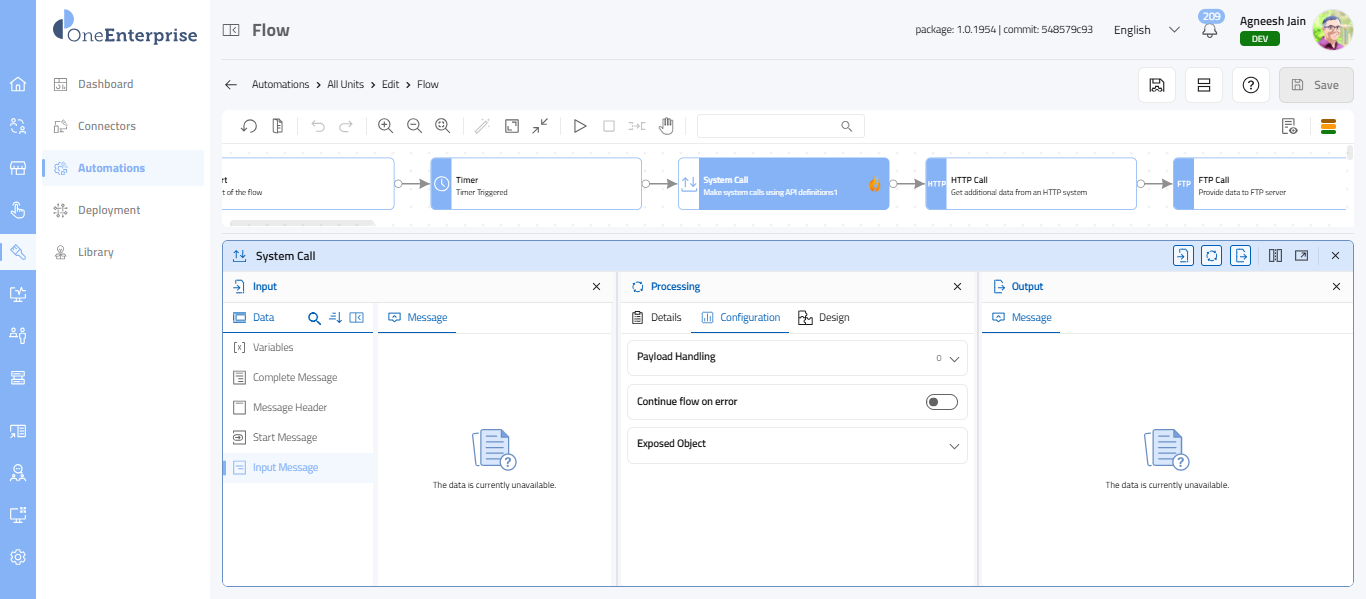Click the help question mark icon
This screenshot has height=599, width=1366.
coord(1250,85)
